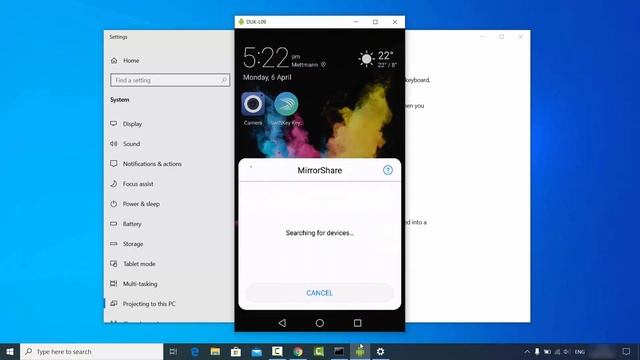
Task: Launch Microsoft Edge from the taskbar
Action: point(195,351)
